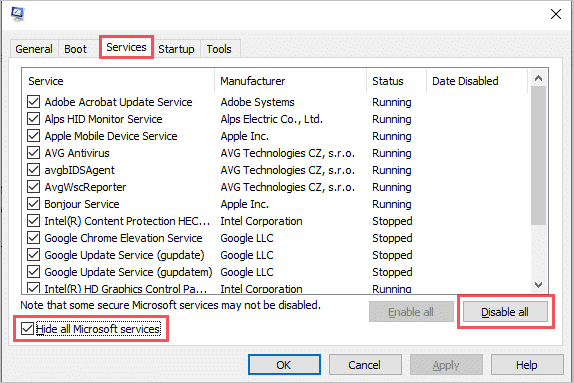Click Intel Corporation in Content Protection row
This screenshot has width=574, height=383.
[x=261, y=221]
